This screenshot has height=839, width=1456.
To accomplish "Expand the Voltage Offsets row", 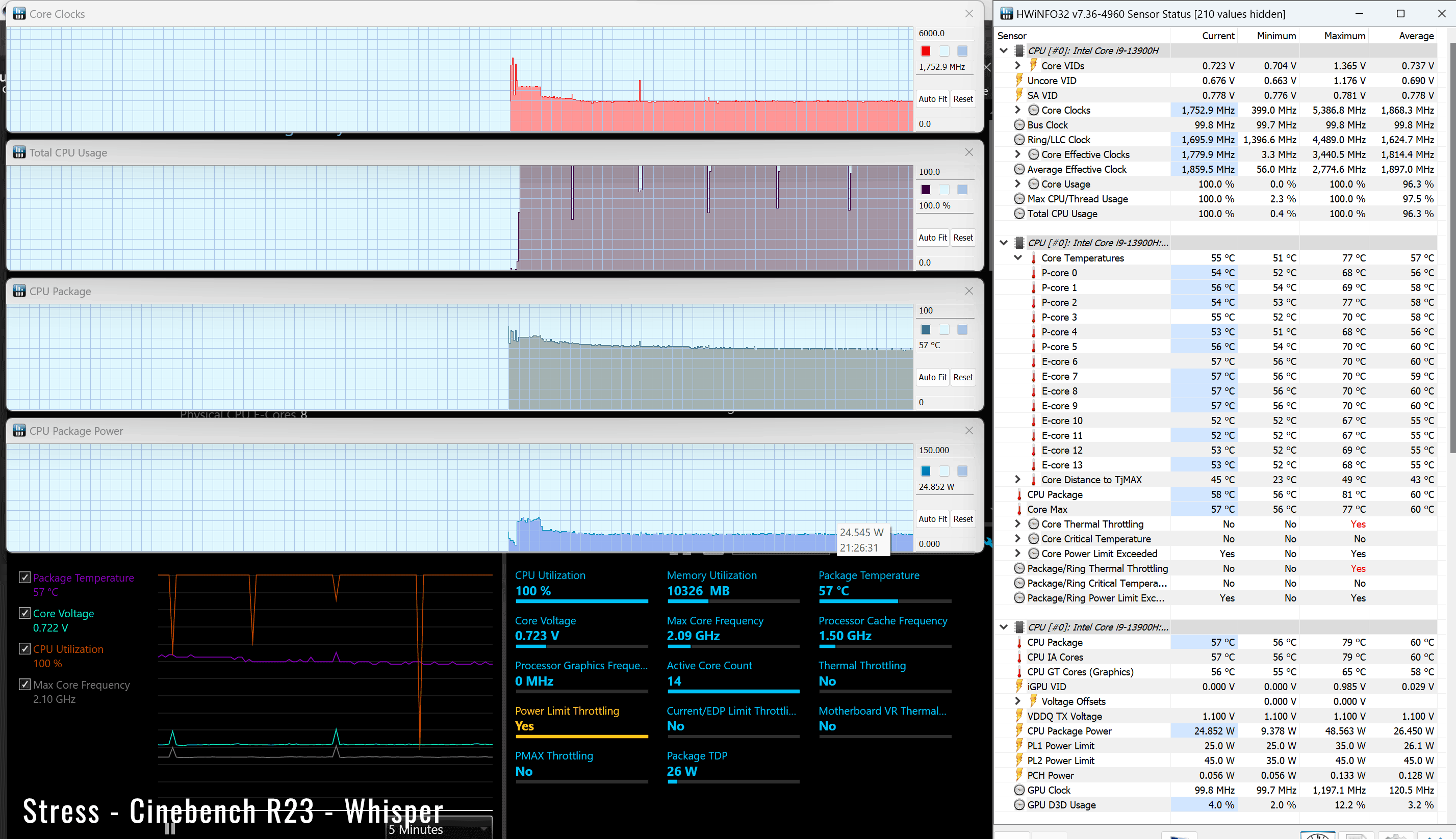I will (x=1018, y=701).
